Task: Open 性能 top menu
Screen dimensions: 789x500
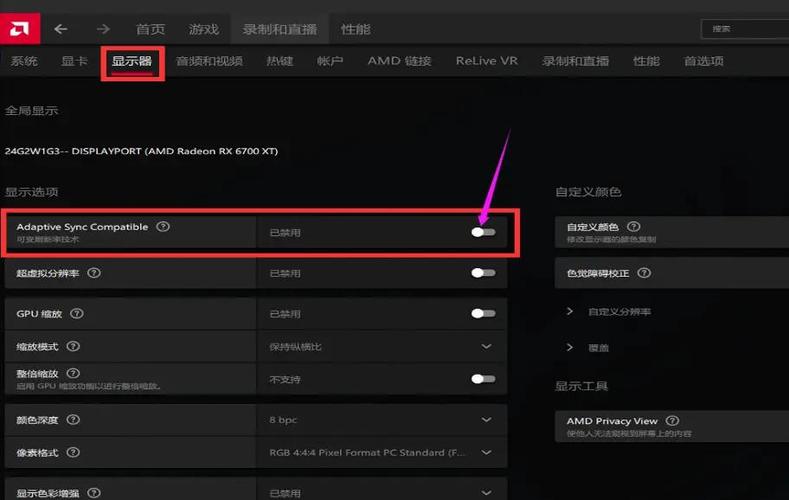Action: pos(356,29)
